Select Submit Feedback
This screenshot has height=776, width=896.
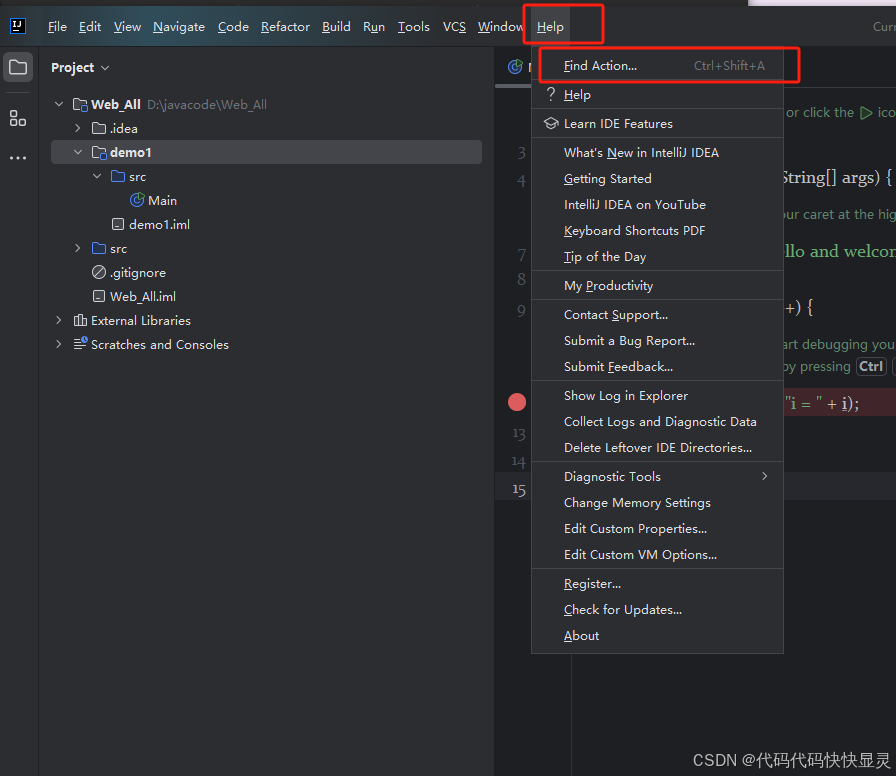pyautogui.click(x=657, y=366)
